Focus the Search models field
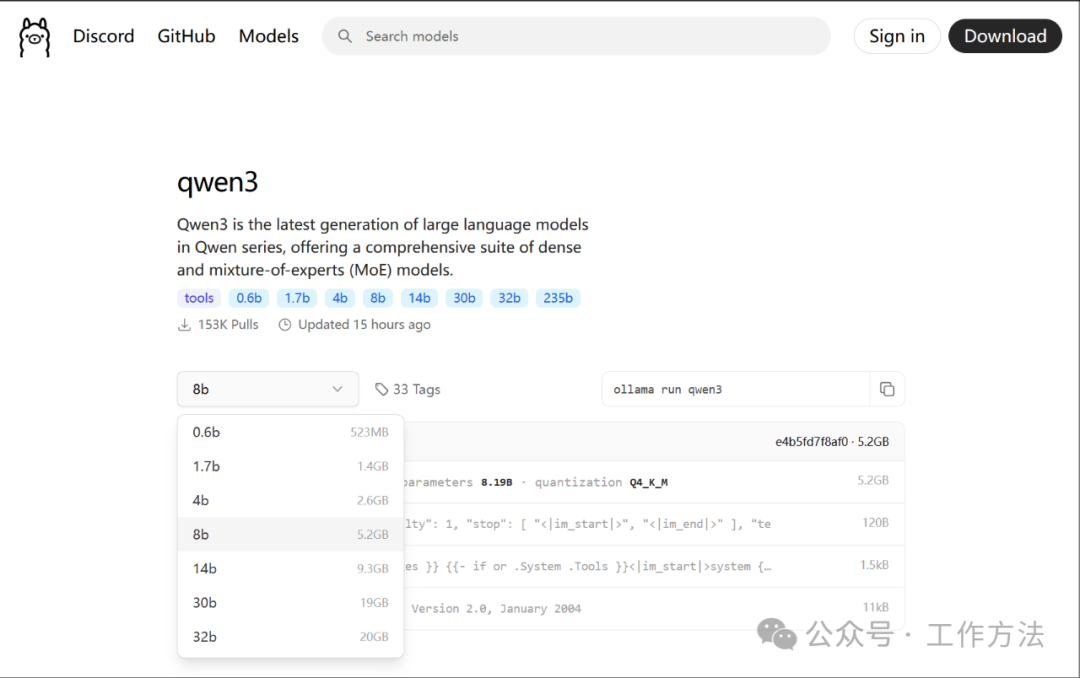The image size is (1080, 678). pyautogui.click(x=576, y=37)
